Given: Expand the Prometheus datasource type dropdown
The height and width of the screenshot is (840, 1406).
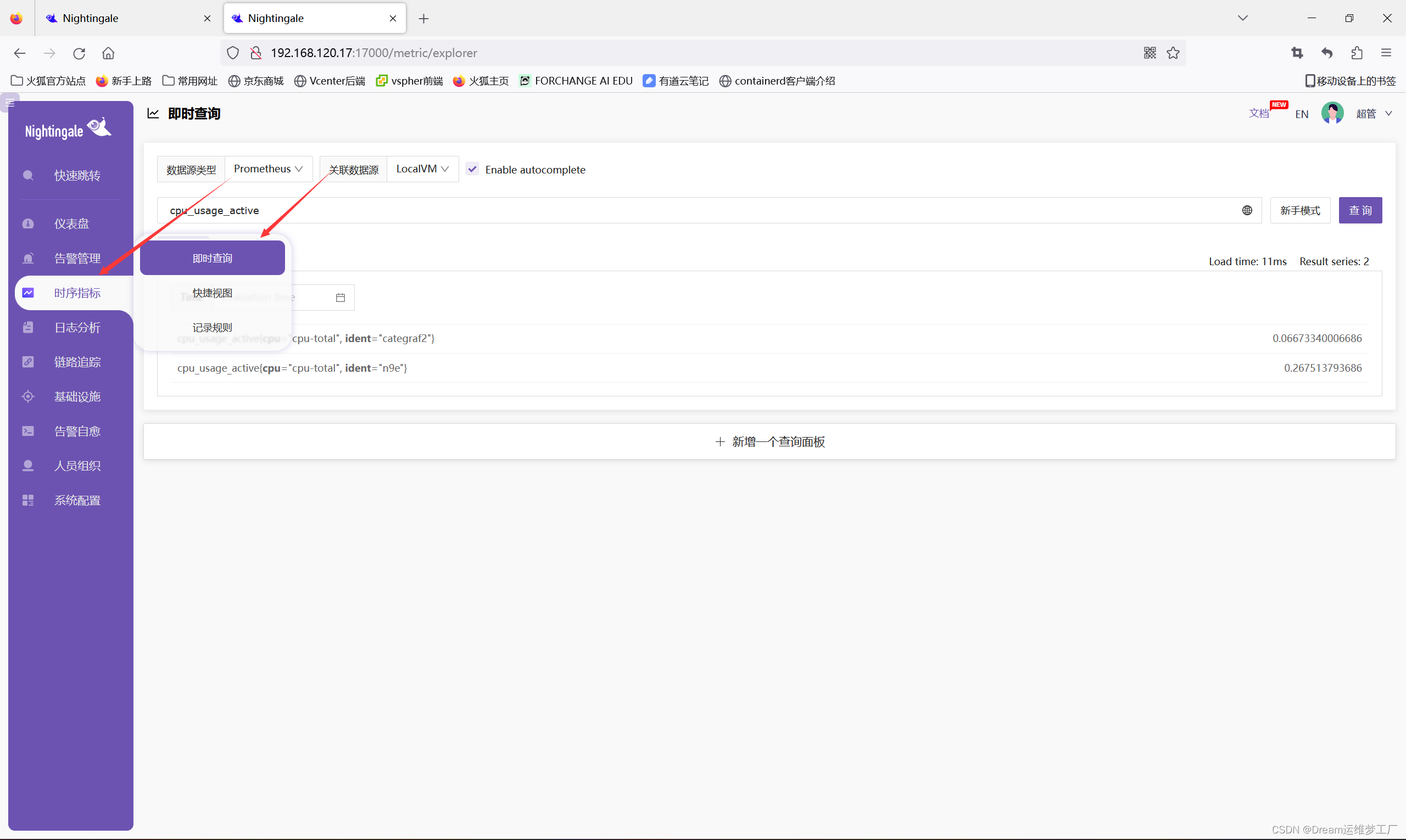Looking at the screenshot, I should pos(269,169).
